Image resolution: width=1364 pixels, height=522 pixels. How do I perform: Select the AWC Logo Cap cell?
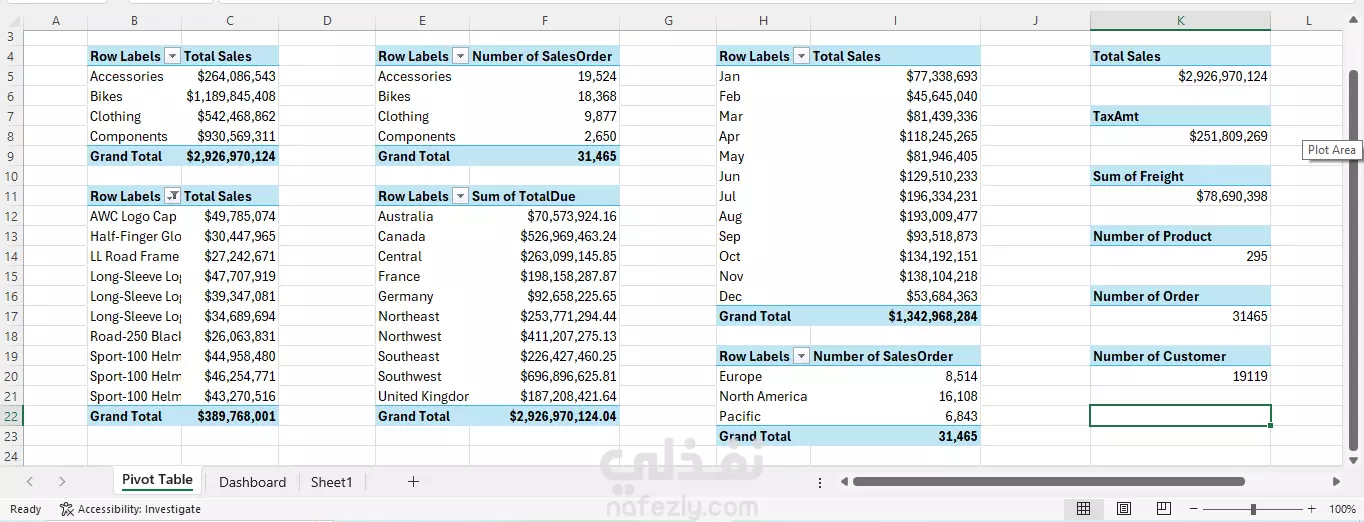pyautogui.click(x=134, y=216)
